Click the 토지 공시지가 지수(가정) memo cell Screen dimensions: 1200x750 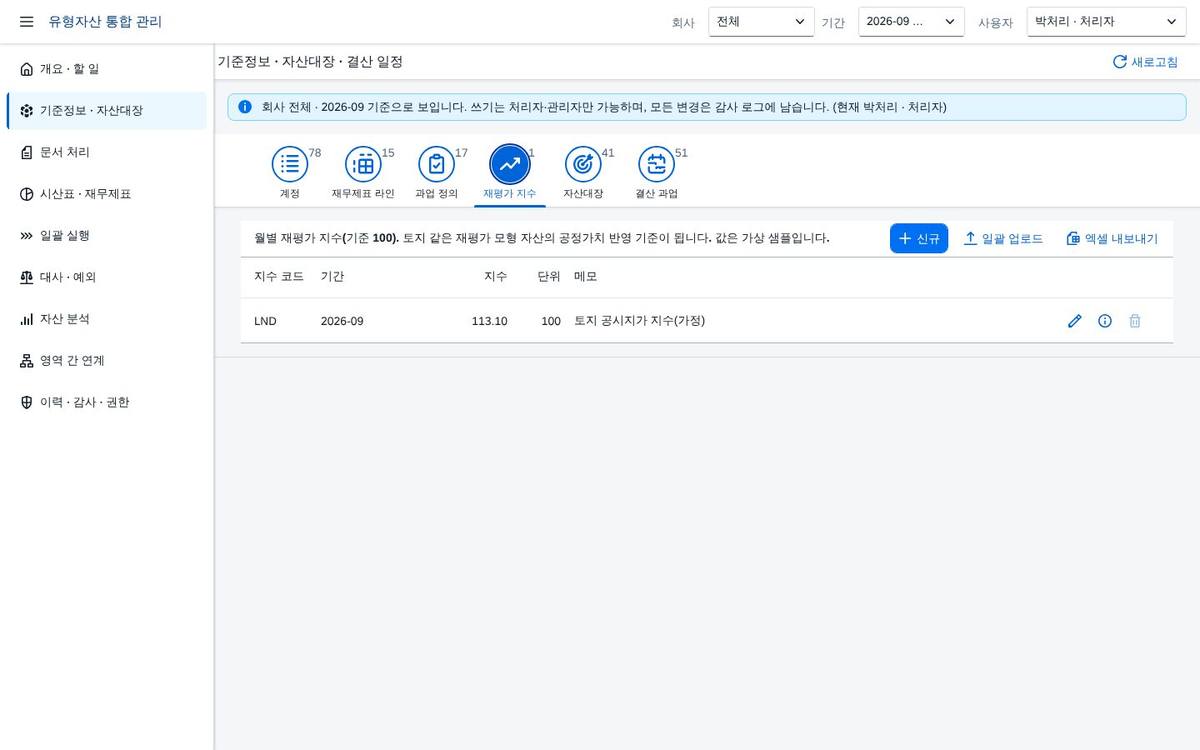pos(640,321)
